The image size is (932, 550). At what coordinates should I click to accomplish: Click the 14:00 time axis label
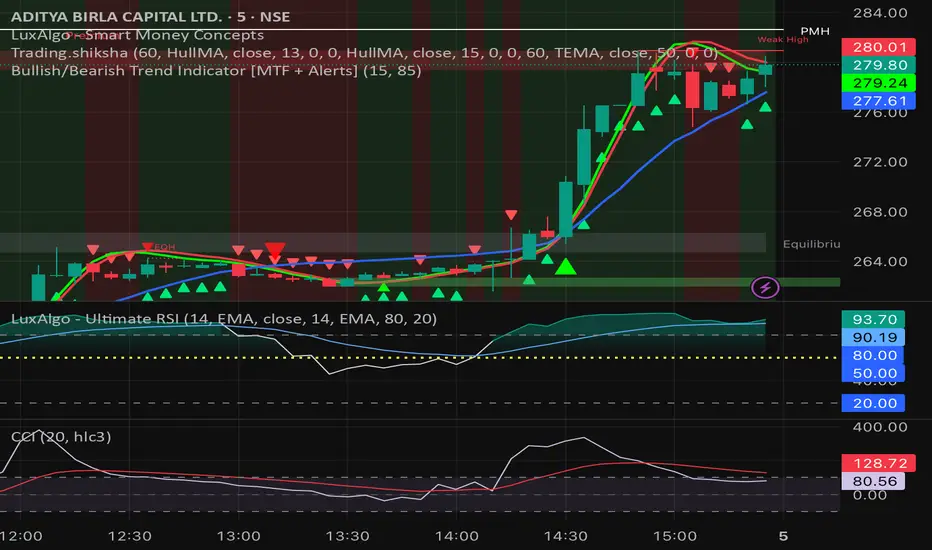click(x=456, y=536)
